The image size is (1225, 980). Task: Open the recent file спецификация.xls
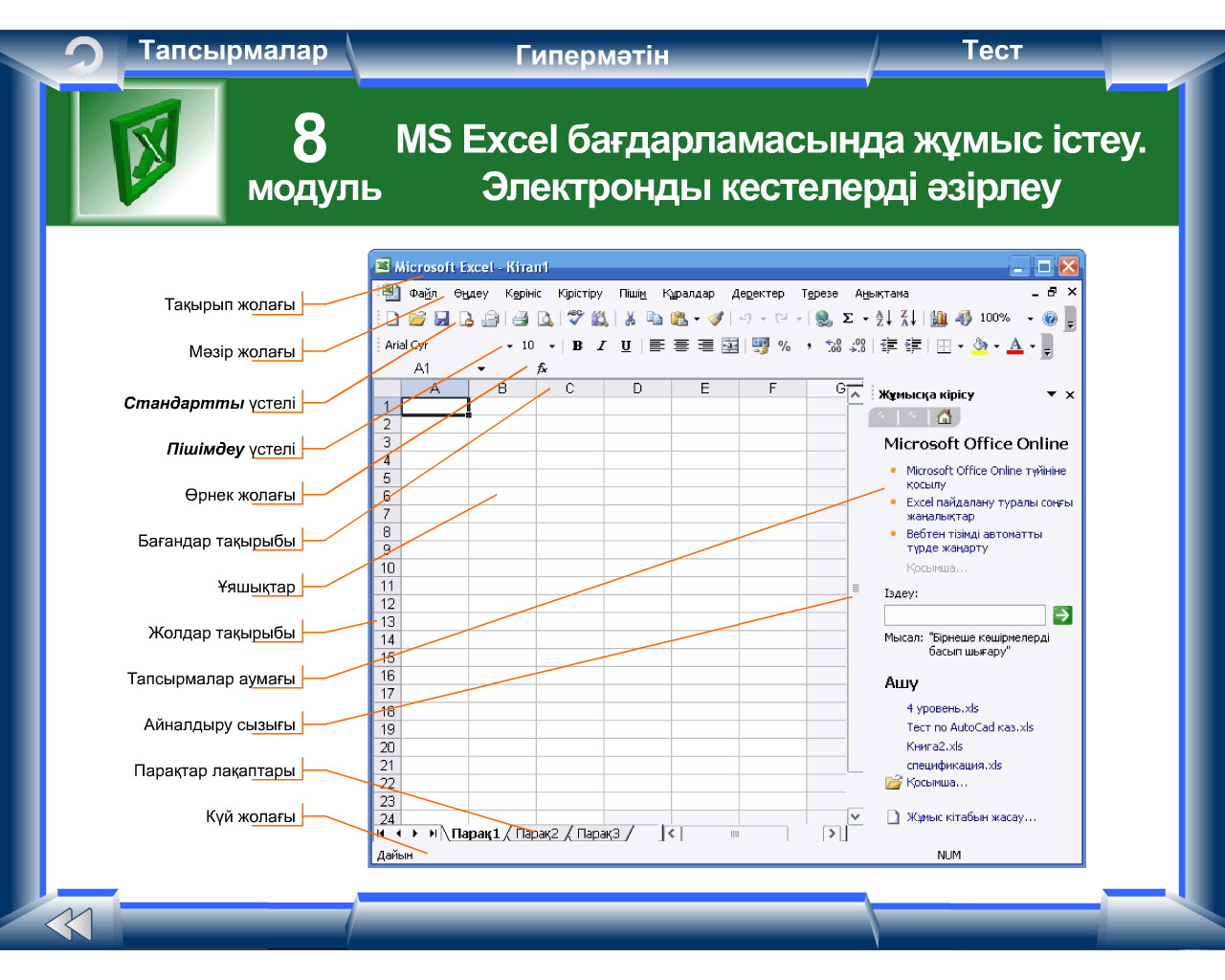click(x=954, y=765)
